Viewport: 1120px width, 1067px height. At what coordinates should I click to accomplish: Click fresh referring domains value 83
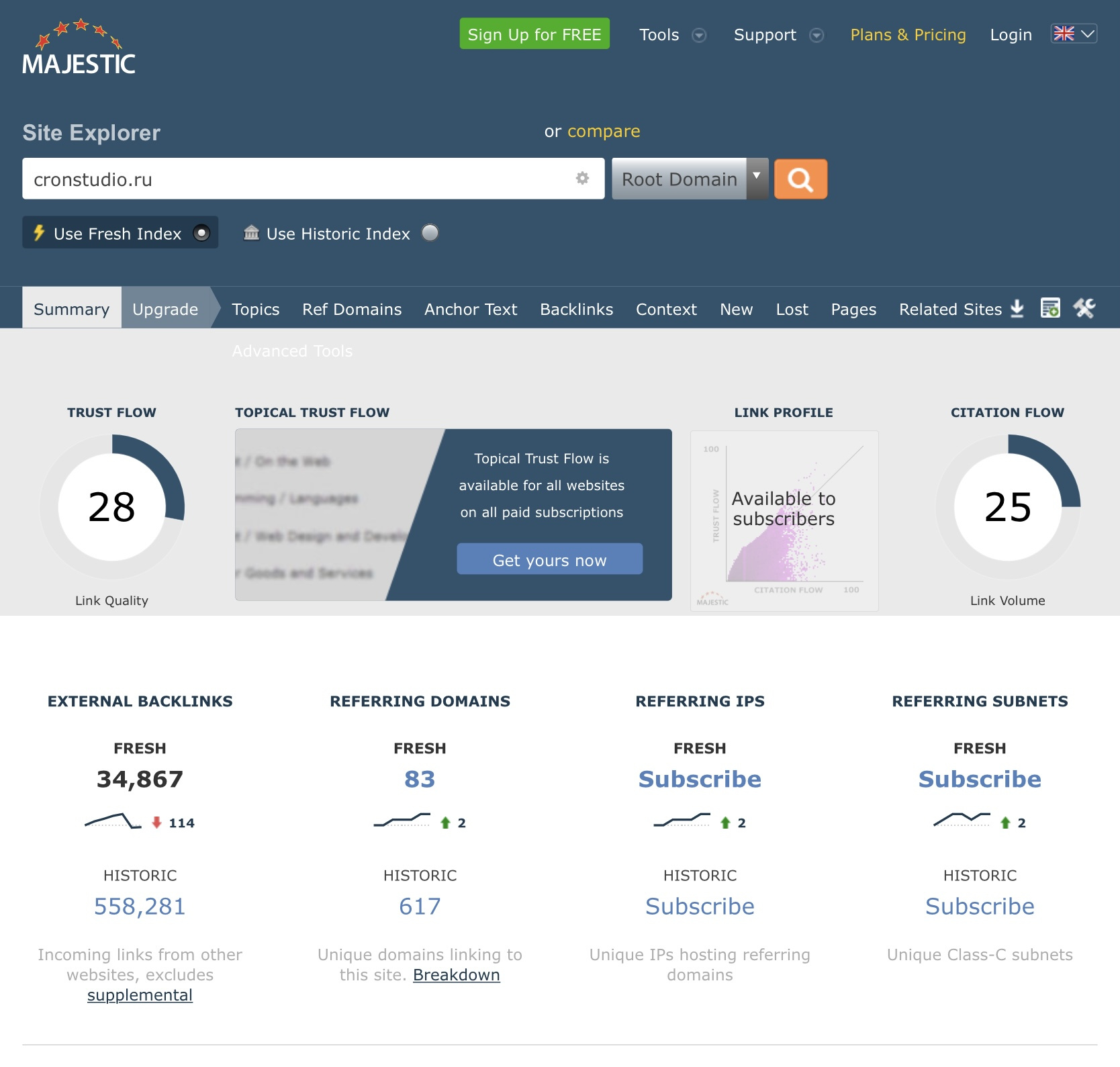[420, 778]
